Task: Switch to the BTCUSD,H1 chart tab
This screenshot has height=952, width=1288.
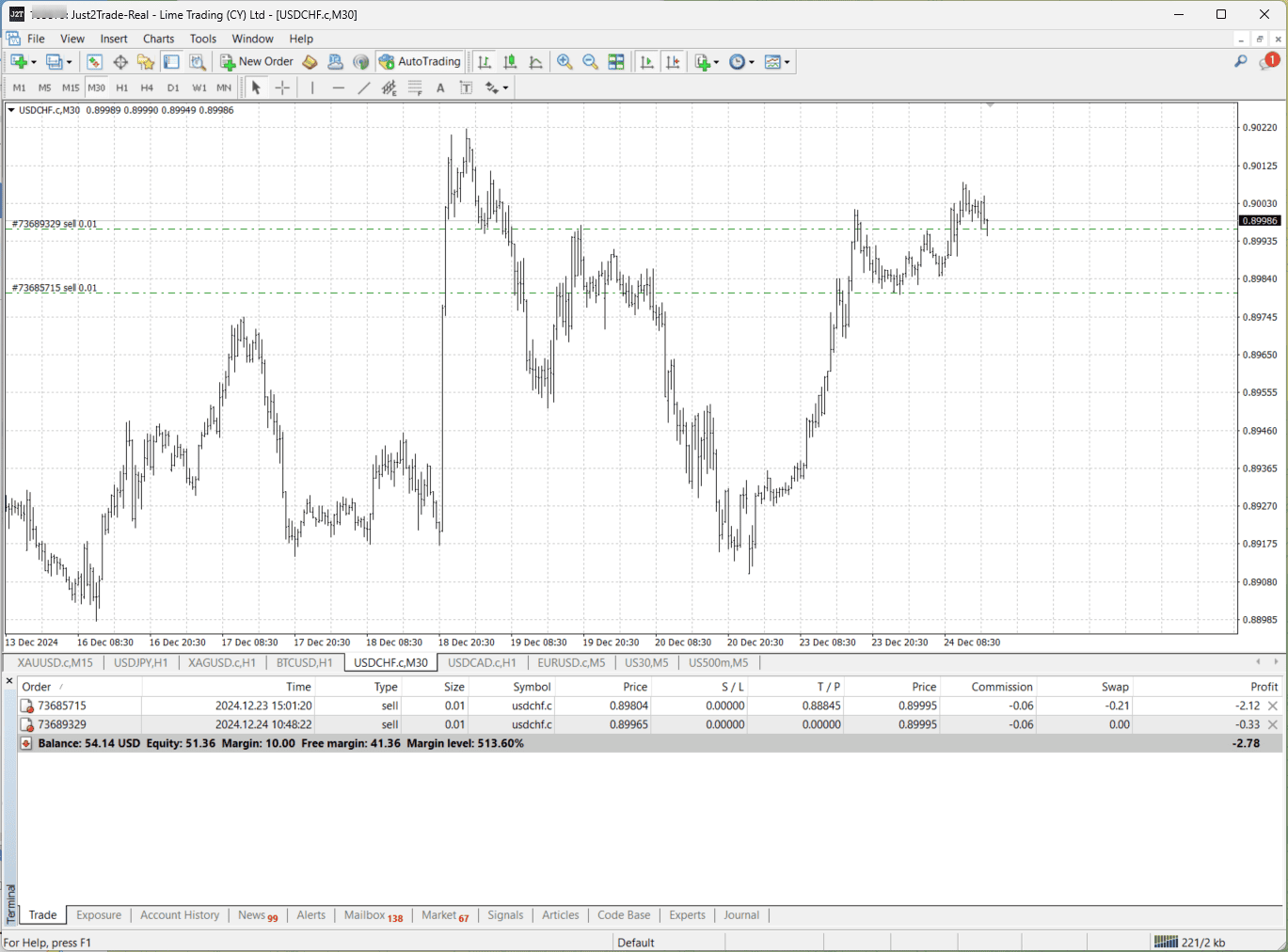Action: (x=304, y=662)
